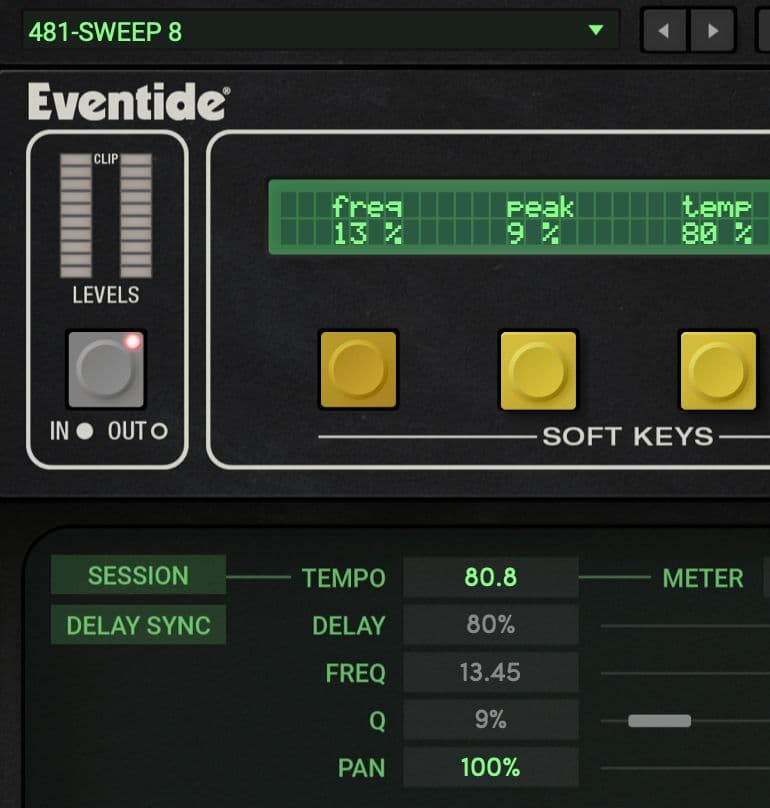Open the 481-SWEEP 8 preset dropdown
The height and width of the screenshot is (808, 770).
[x=321, y=31]
